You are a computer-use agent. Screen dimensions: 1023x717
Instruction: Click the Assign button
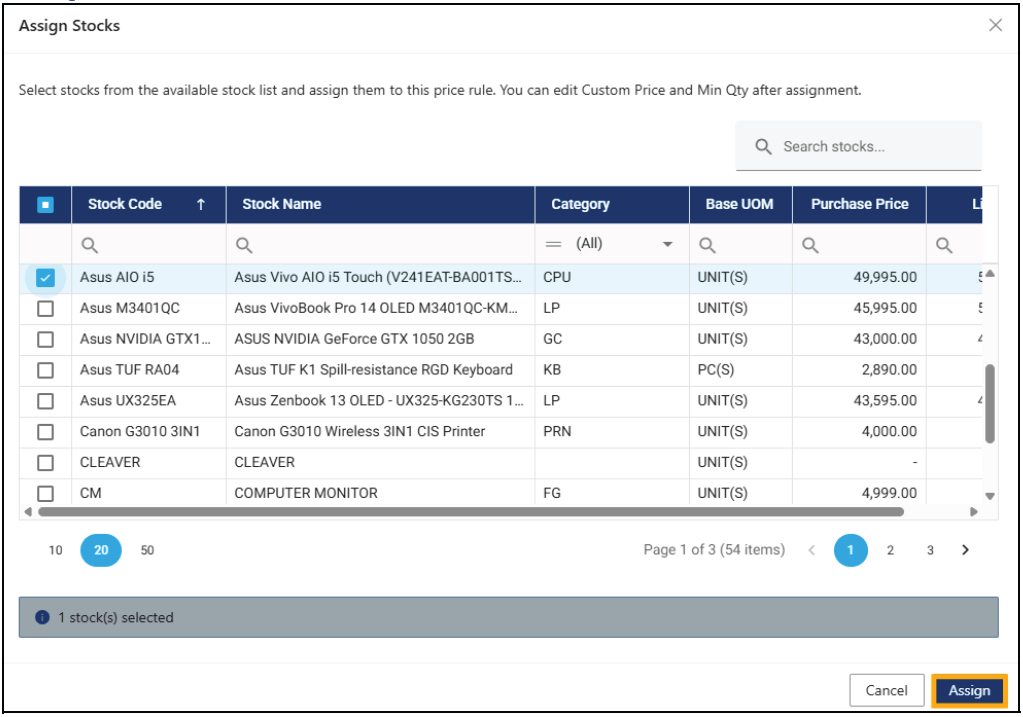(969, 690)
